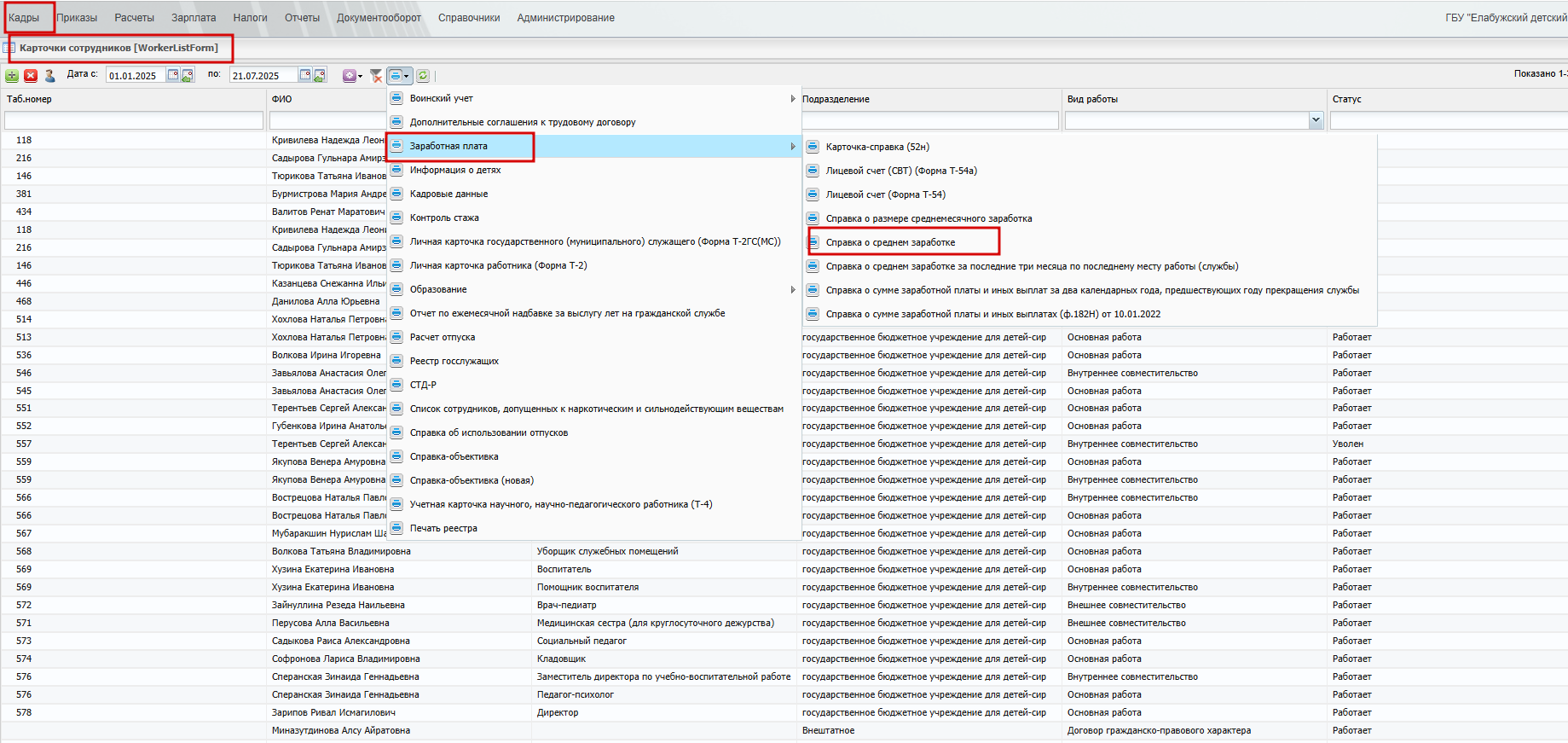Select Лицевой счет (Форма Т-54)

pos(1090,194)
